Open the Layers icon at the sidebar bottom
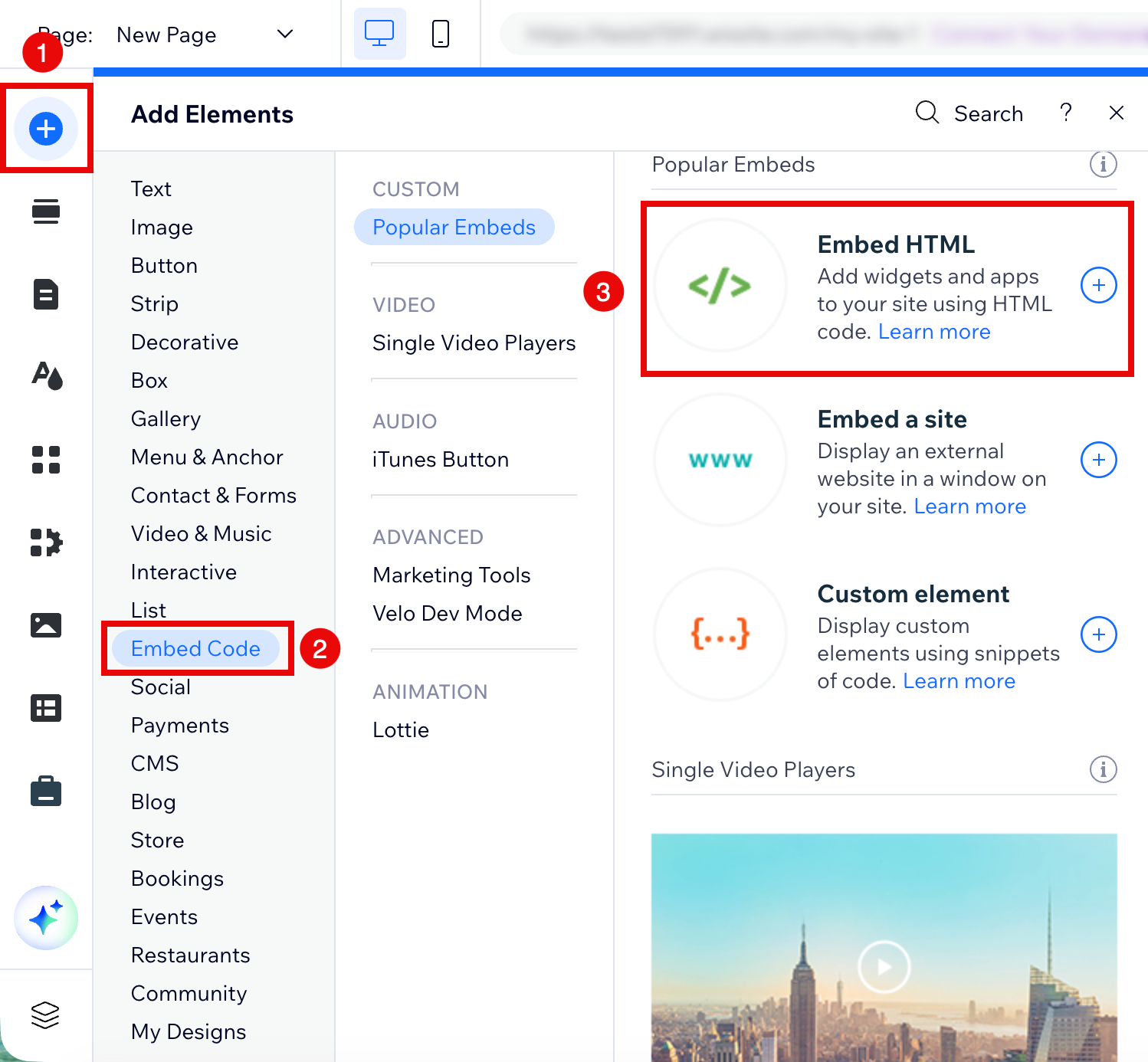This screenshot has width=1148, height=1062. click(45, 1015)
